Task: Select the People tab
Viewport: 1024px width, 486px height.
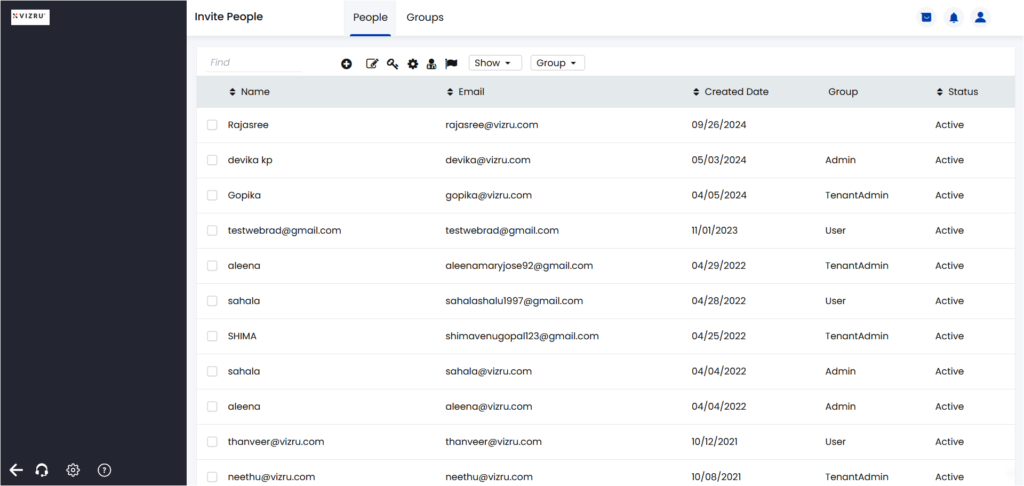Action: (x=370, y=18)
